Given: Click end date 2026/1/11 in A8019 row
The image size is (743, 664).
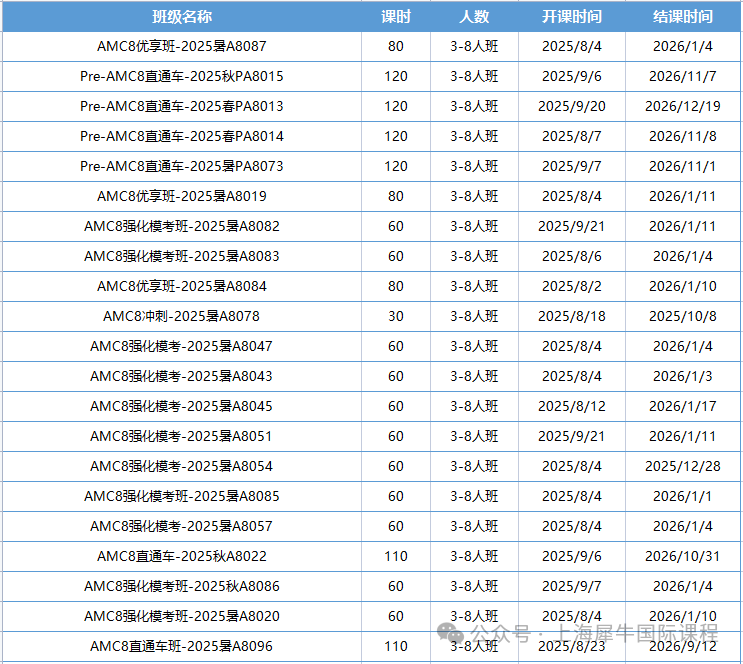Looking at the screenshot, I should (682, 196).
